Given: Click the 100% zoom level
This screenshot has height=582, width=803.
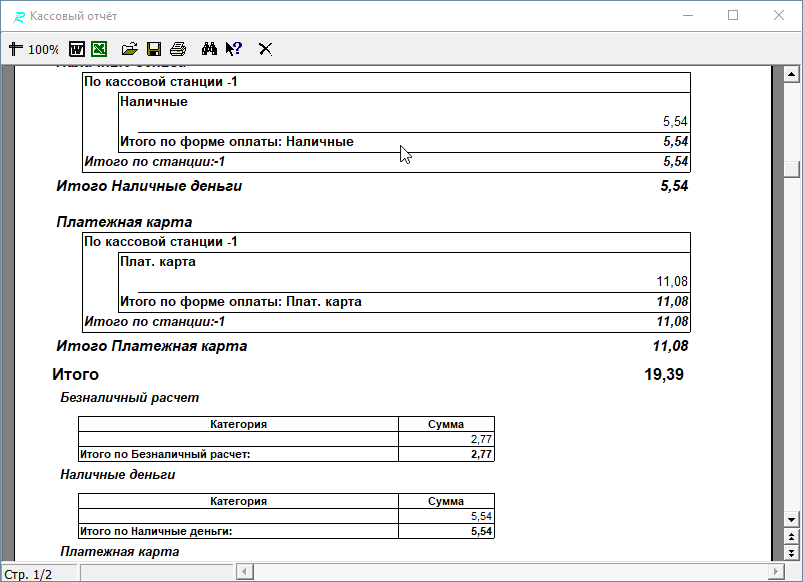Looking at the screenshot, I should tap(43, 49).
